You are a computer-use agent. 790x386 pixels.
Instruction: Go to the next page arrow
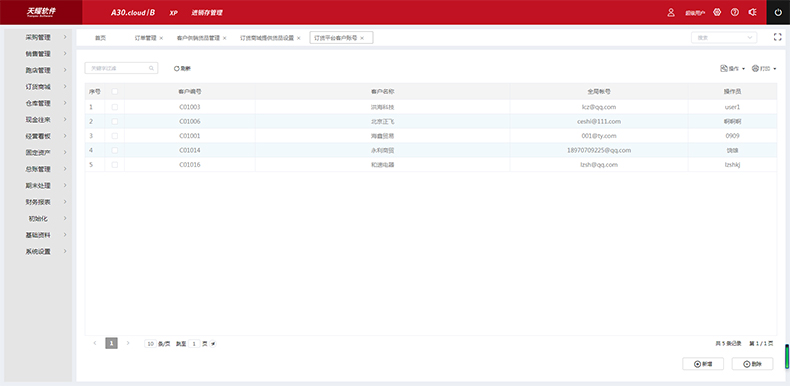(x=128, y=343)
